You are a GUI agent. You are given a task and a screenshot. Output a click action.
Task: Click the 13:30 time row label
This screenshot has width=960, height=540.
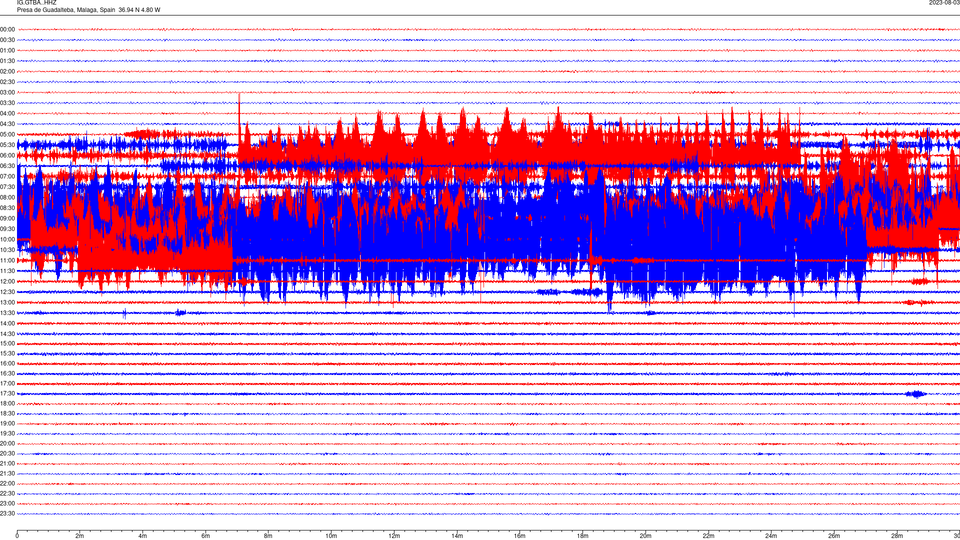pos(7,313)
